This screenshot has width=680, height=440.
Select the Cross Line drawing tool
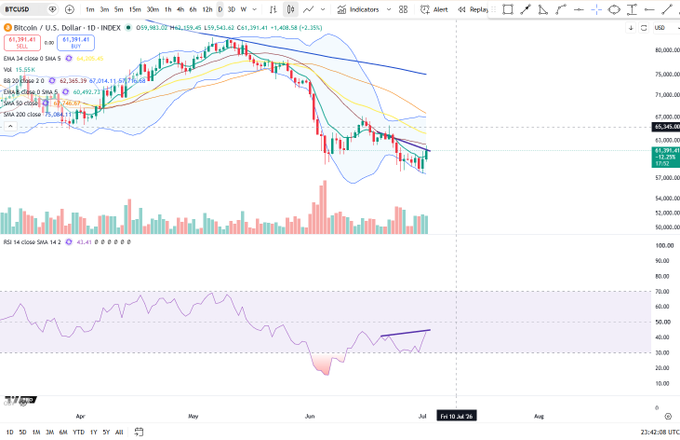pos(596,10)
